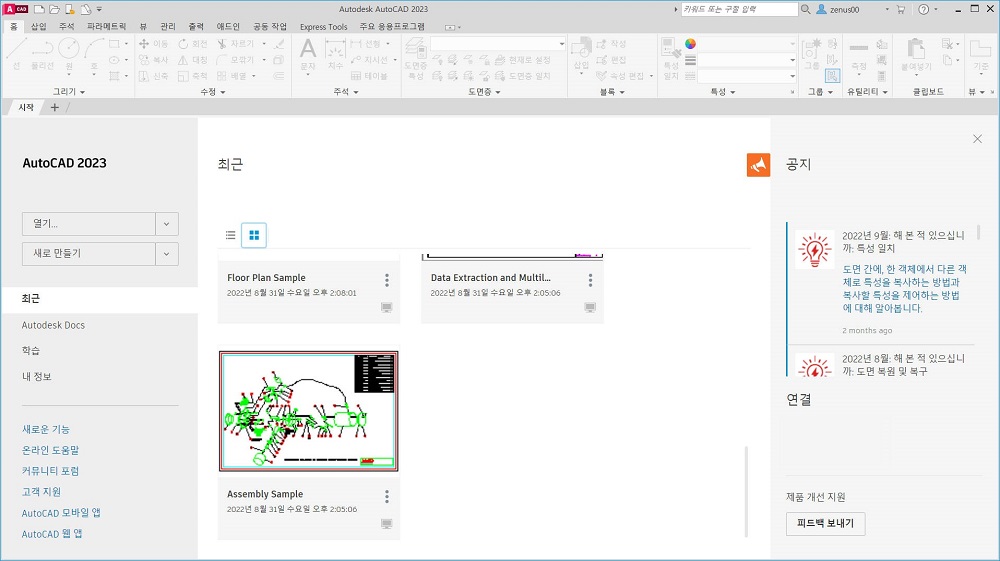Image resolution: width=1000 pixels, height=561 pixels.
Task: Click the Mirror (대칭) tool
Action: [x=193, y=59]
